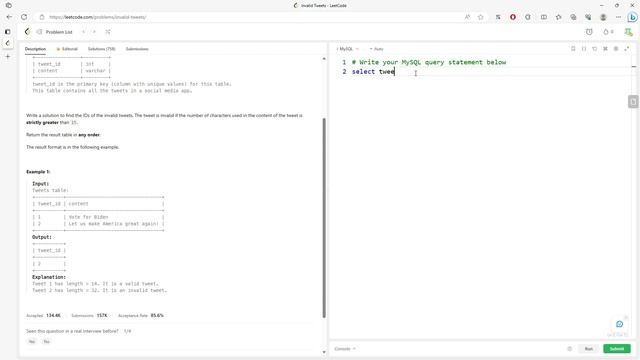Click the editor bookmark icon
The image size is (640, 360).
click(x=573, y=49)
